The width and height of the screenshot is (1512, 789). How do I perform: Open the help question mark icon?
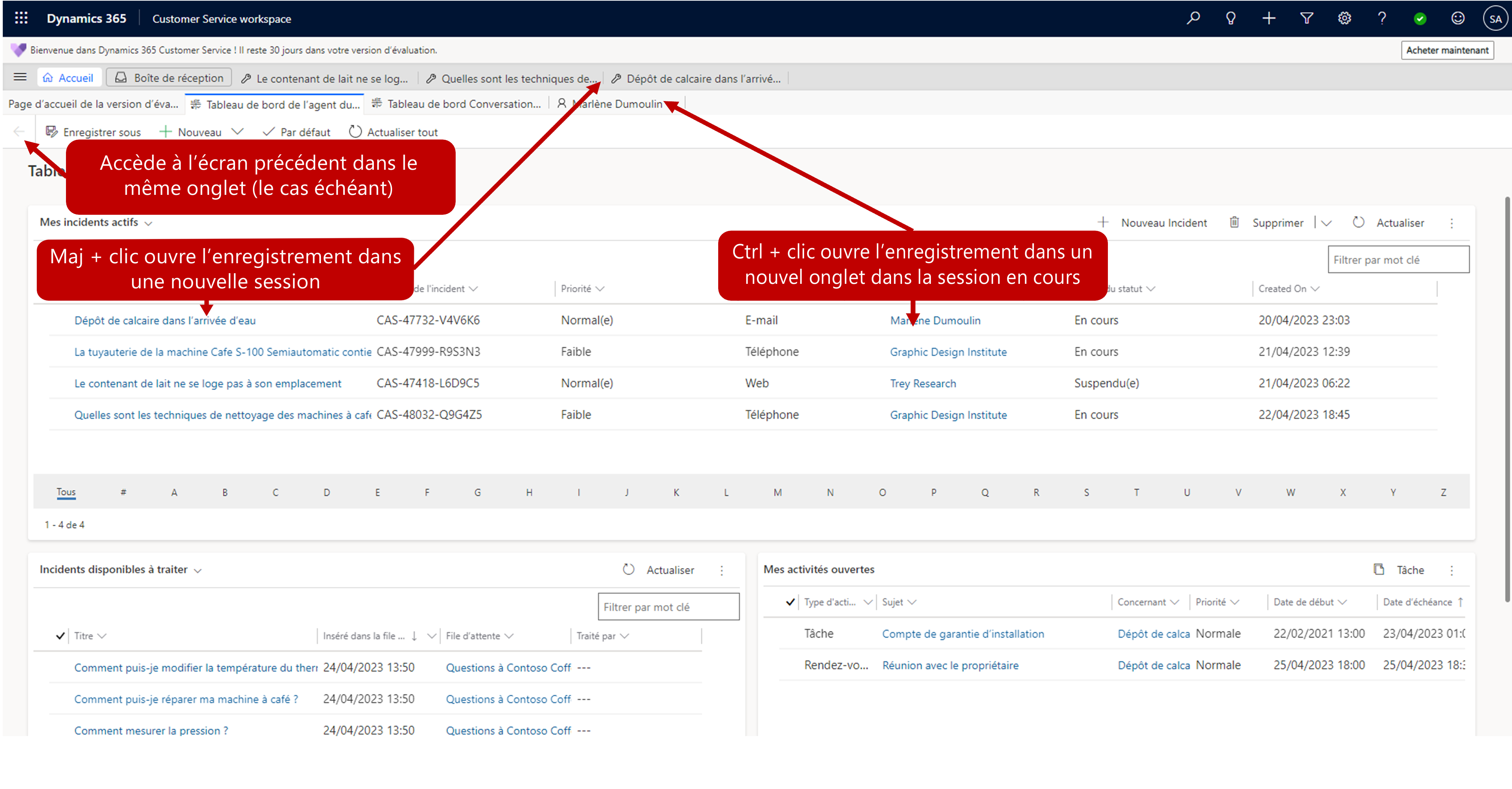(1382, 18)
